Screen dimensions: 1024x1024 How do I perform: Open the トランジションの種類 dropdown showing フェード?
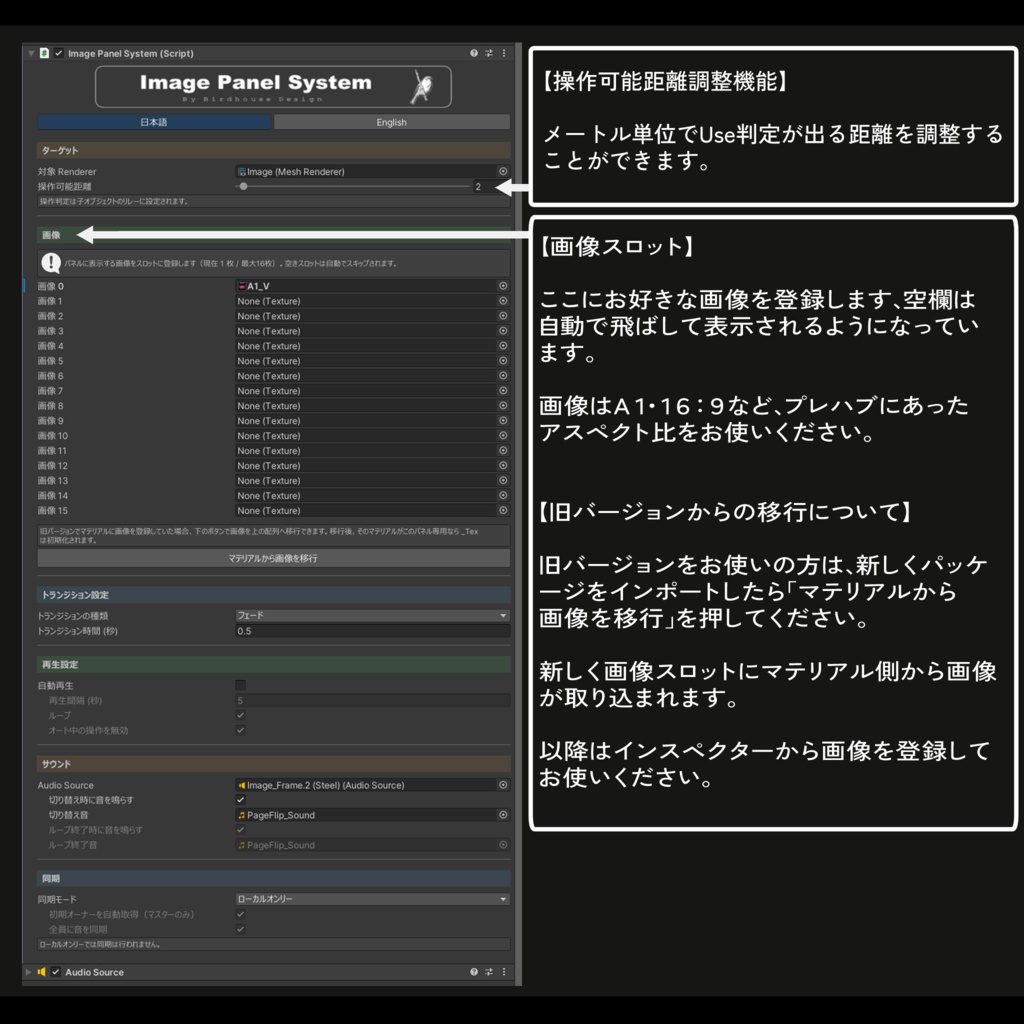(372, 615)
